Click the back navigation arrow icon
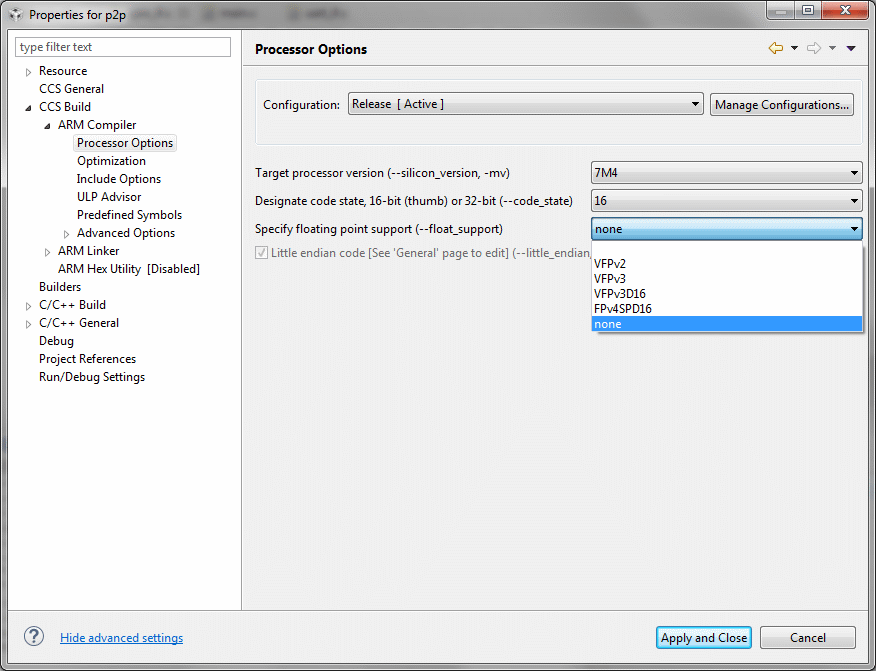Viewport: 876px width, 671px height. [x=775, y=48]
